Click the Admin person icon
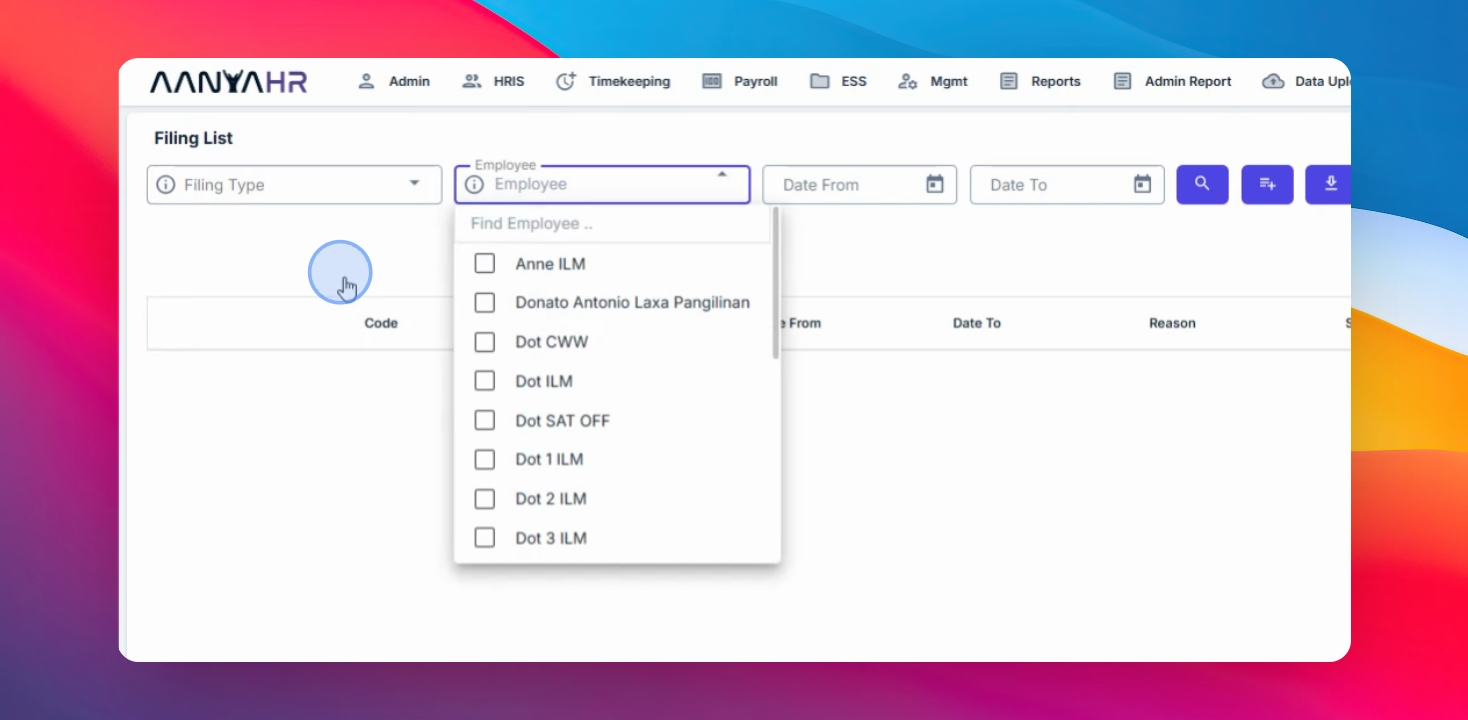The height and width of the screenshot is (720, 1468). (366, 81)
